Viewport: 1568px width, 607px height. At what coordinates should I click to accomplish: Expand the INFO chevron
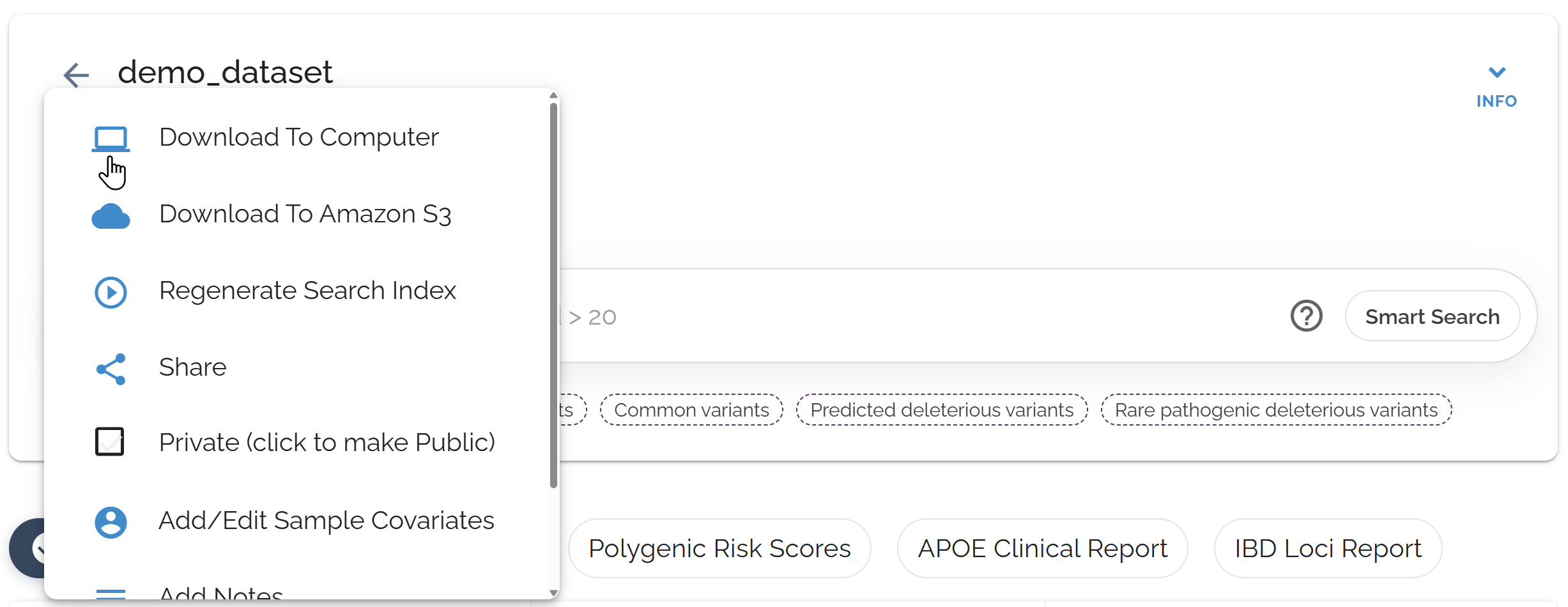click(1496, 73)
